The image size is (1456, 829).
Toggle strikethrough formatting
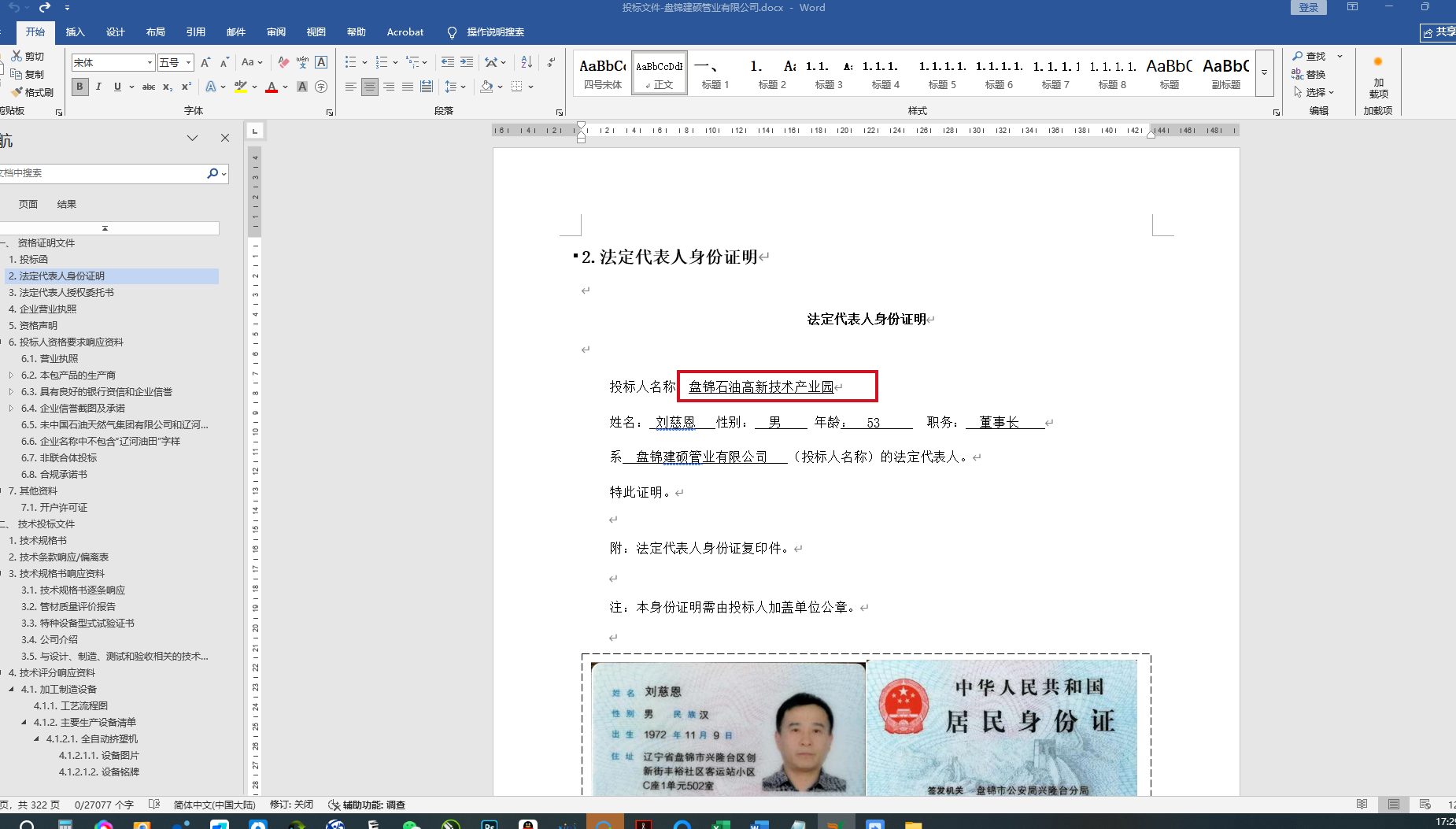149,87
